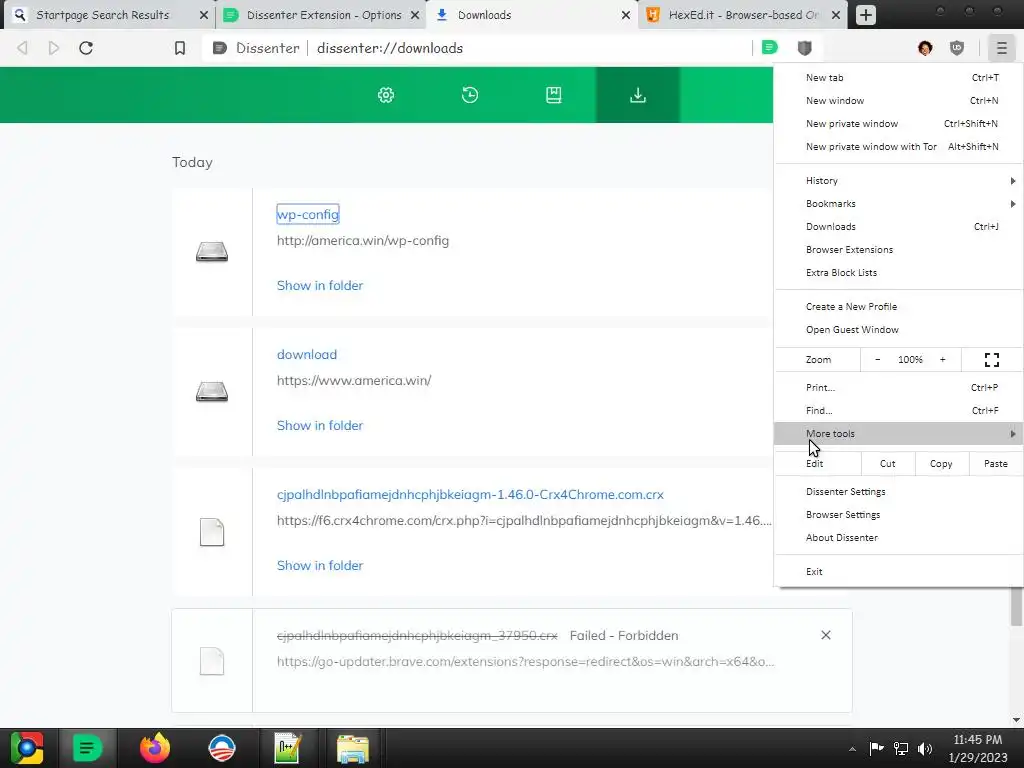Decrease zoom with minus button
1024x768 pixels.
(x=877, y=360)
